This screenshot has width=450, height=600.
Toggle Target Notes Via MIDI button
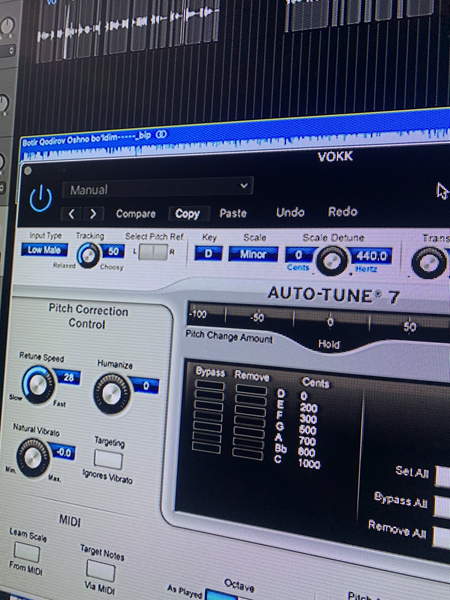click(x=100, y=571)
